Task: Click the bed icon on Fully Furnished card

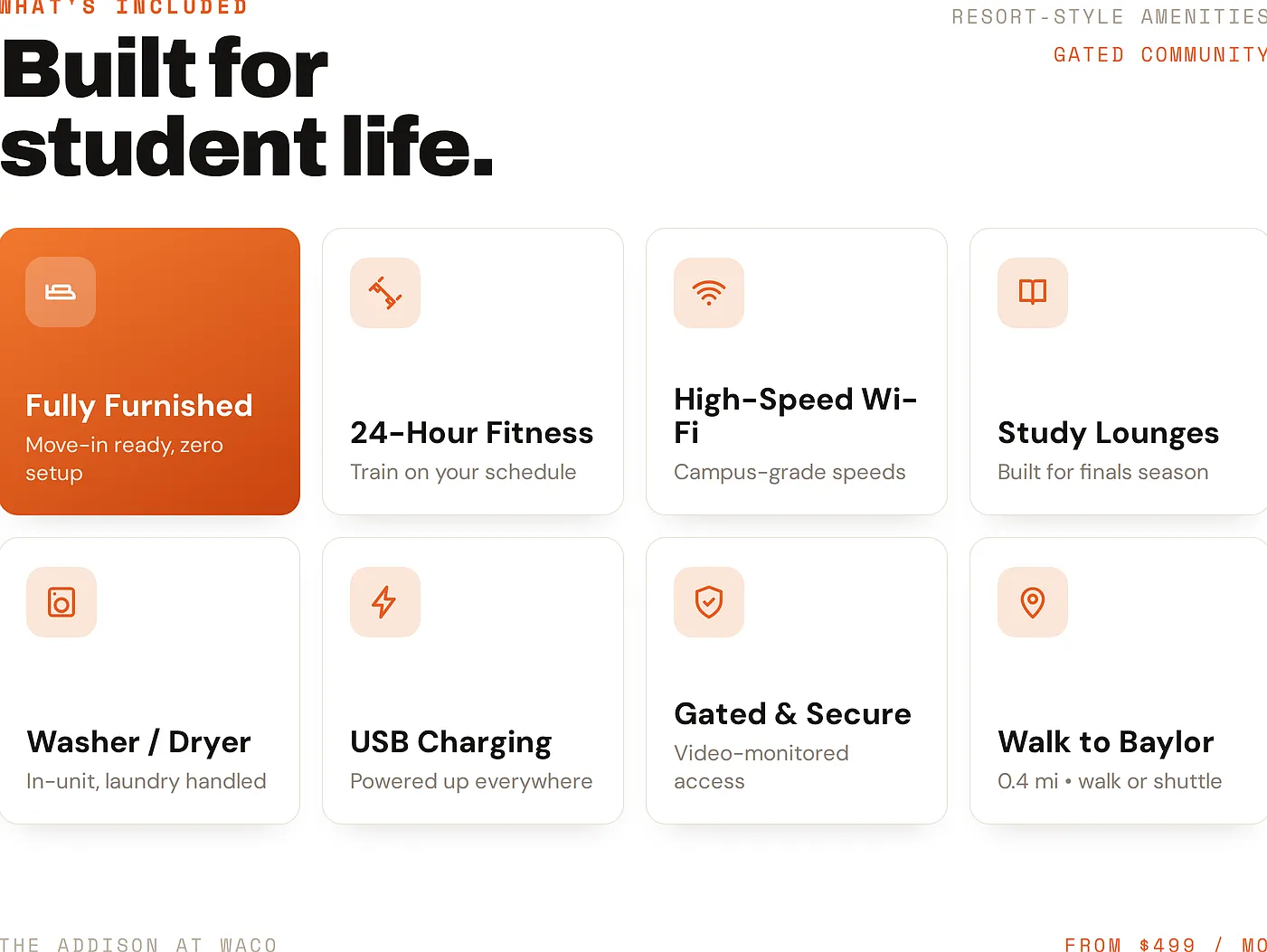Action: 61,292
